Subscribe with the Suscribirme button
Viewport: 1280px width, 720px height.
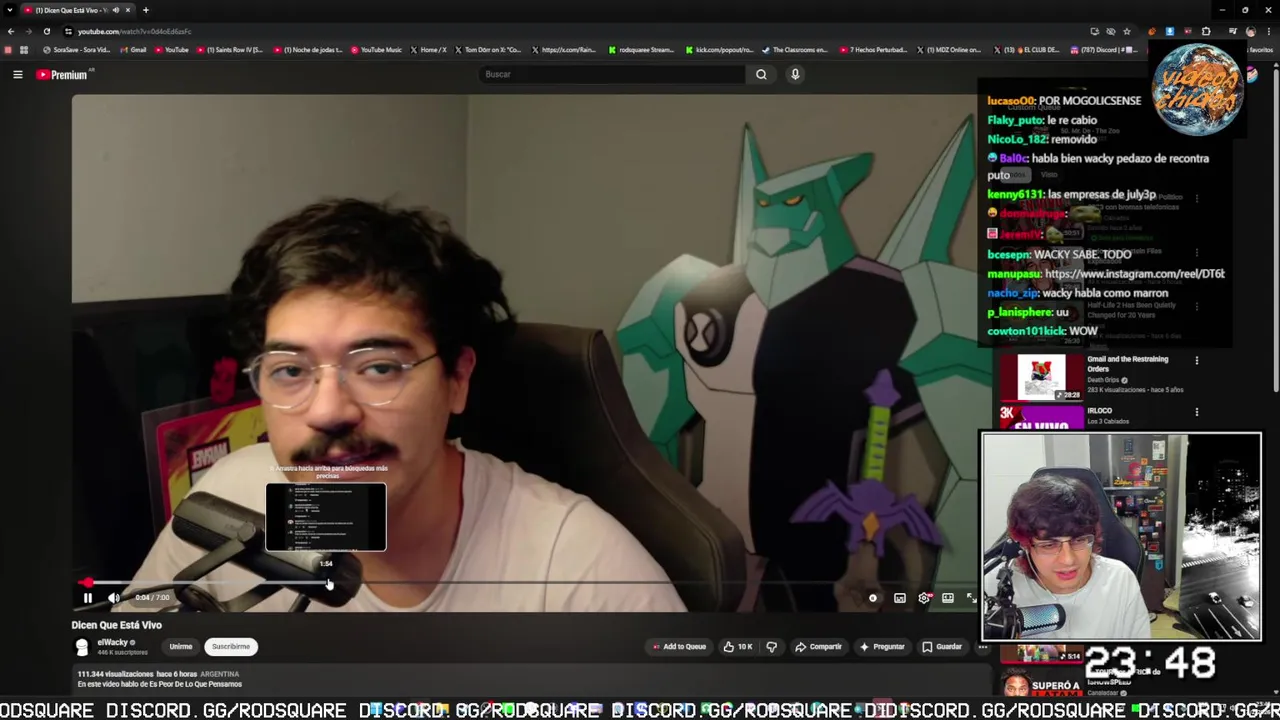tap(231, 647)
